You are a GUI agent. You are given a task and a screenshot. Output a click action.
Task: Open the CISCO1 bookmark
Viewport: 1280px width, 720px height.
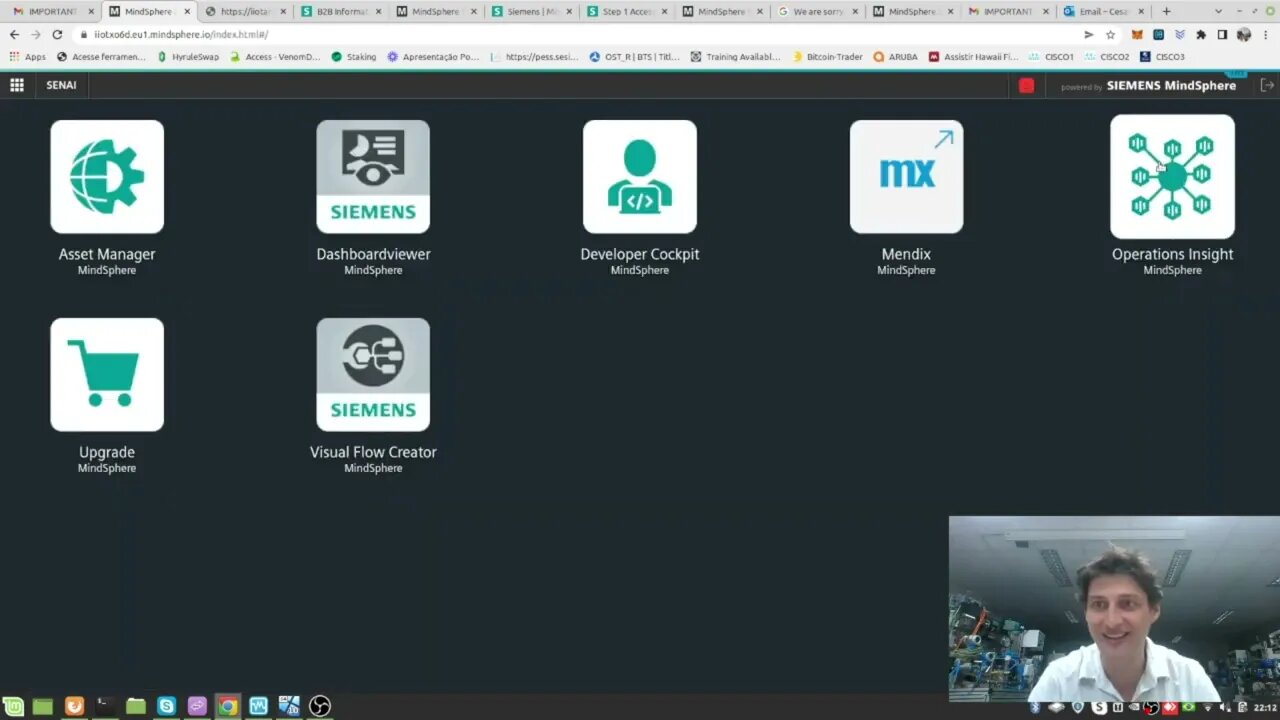pos(1051,57)
